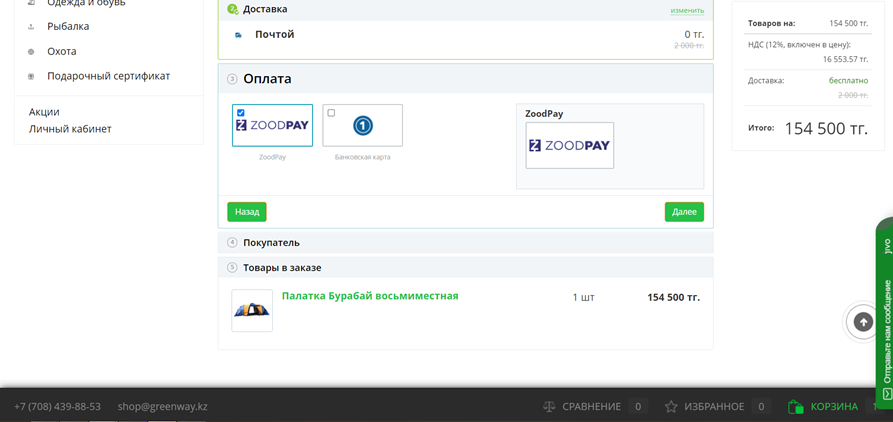
Task: Click the bank card number-one icon
Action: point(363,125)
